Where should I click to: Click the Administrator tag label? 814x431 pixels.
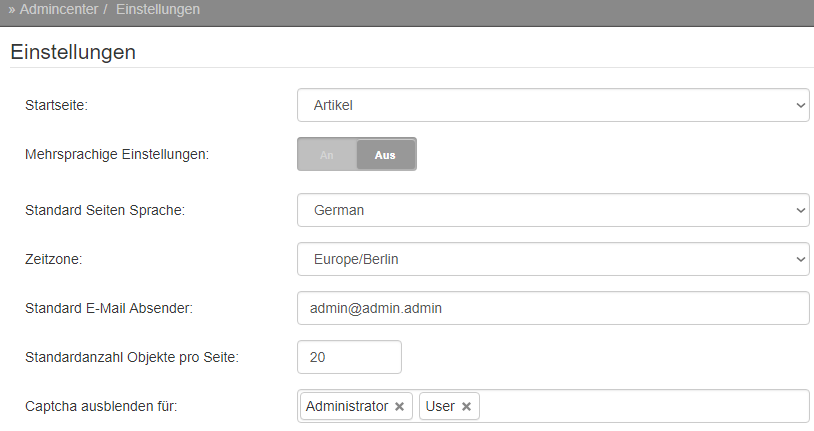(347, 406)
